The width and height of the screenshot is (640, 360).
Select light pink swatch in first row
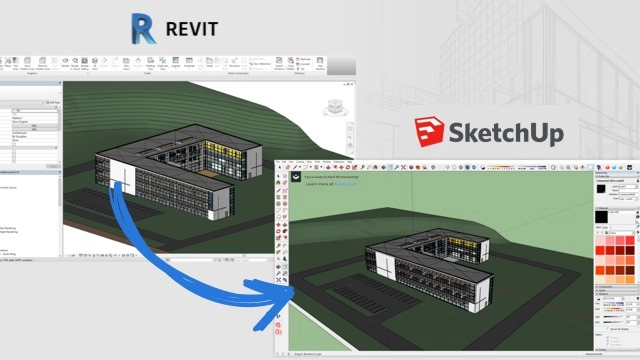coord(600,240)
